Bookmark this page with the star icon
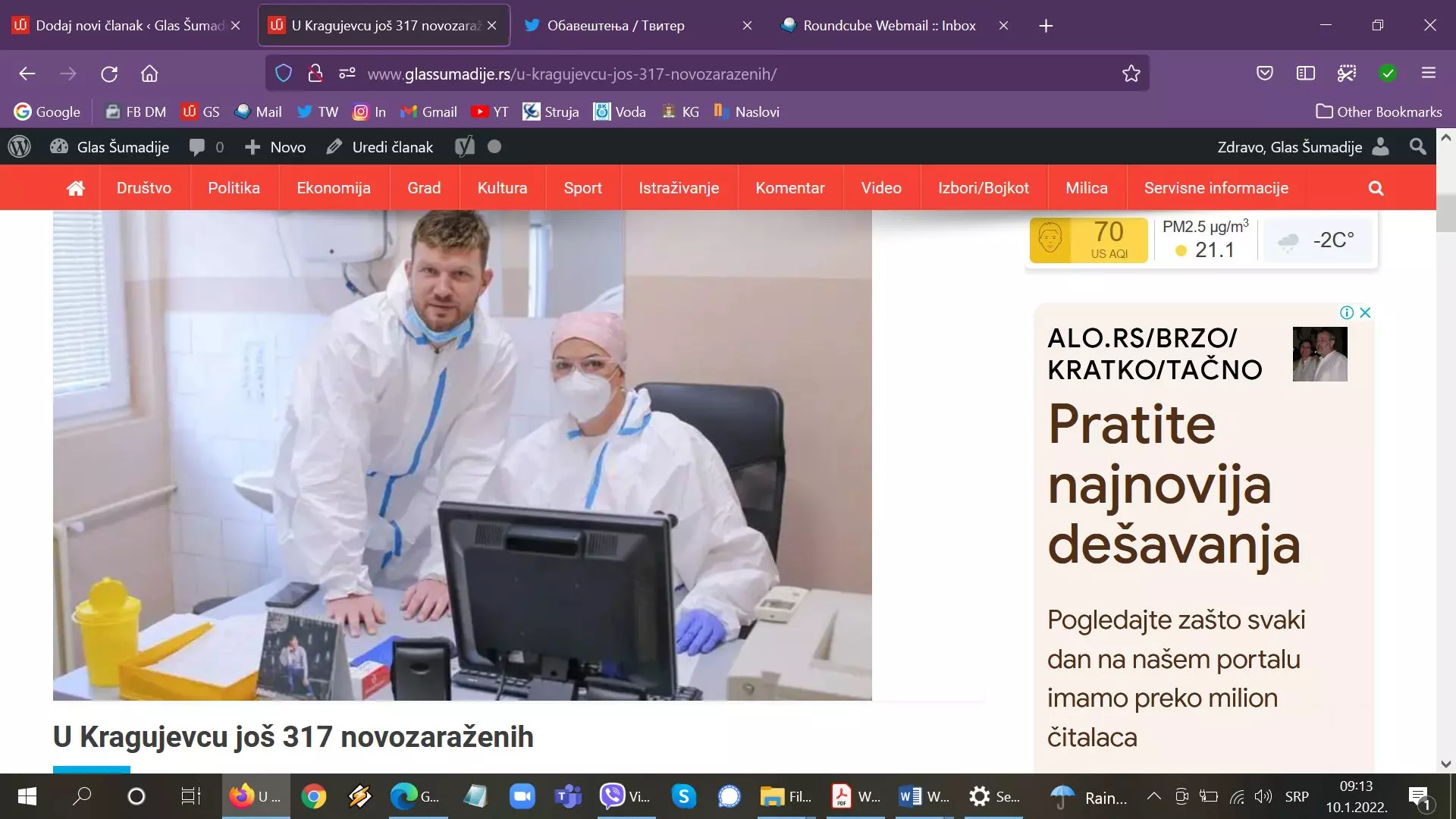Viewport: 1456px width, 819px height. pos(1131,74)
